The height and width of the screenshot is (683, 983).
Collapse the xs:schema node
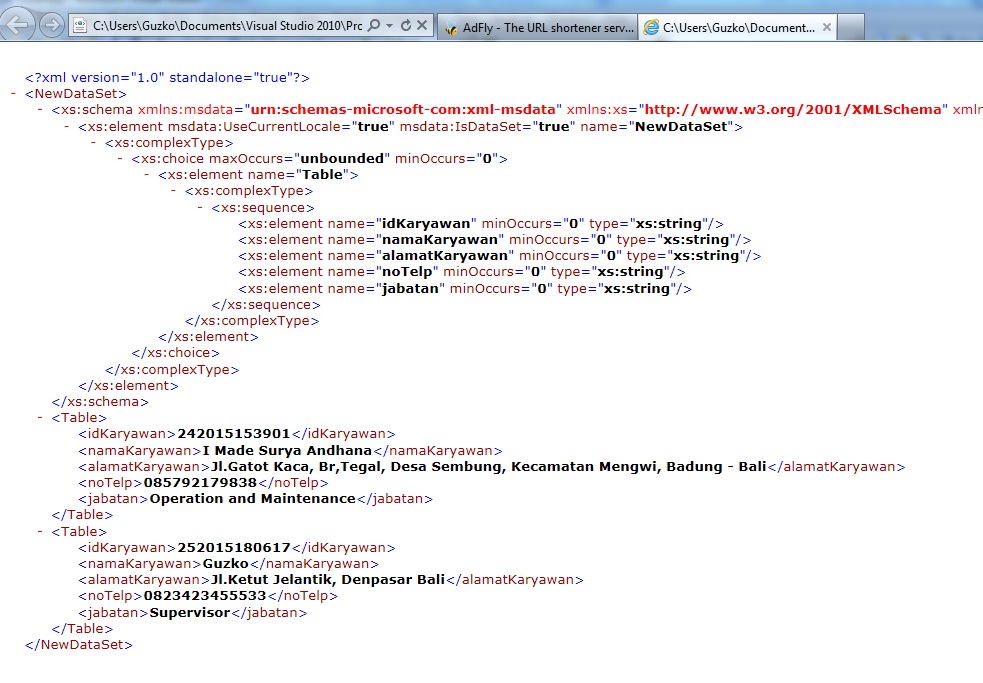(x=39, y=110)
